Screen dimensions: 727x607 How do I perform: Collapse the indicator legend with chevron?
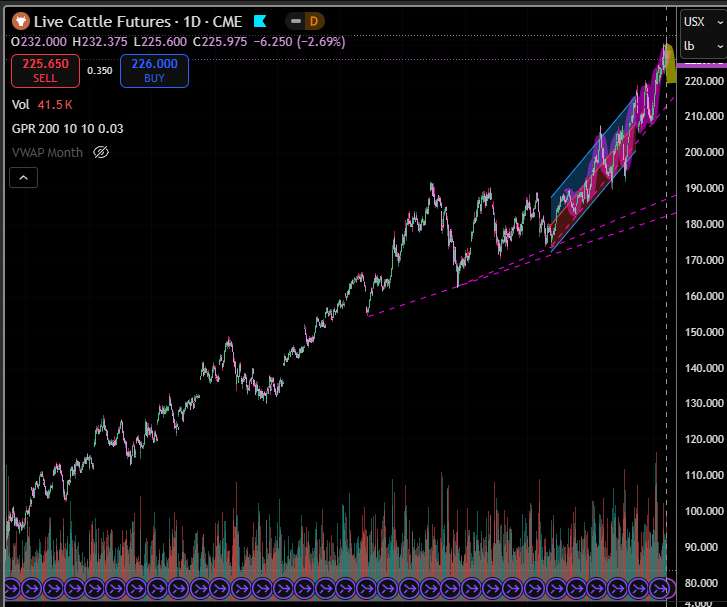click(23, 178)
